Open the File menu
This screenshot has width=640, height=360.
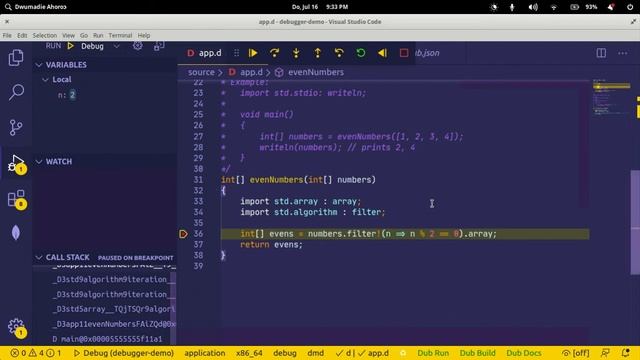(x=7, y=36)
